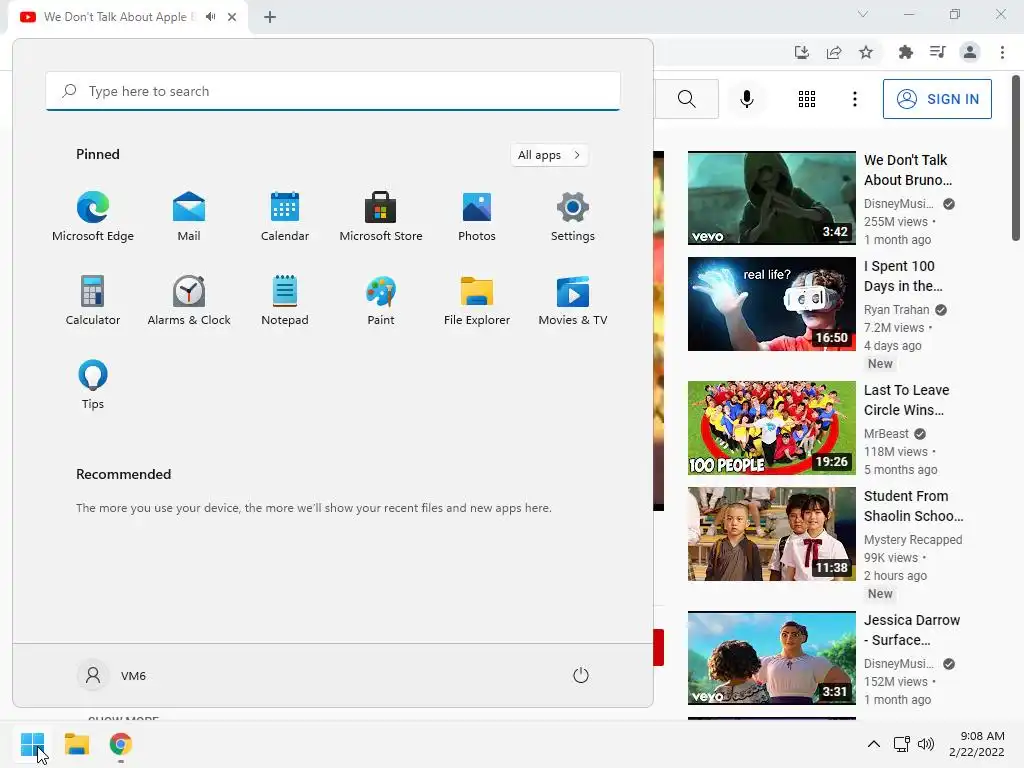Click the Jessica Darrow - Surface title
1024x768 pixels.
pos(912,630)
